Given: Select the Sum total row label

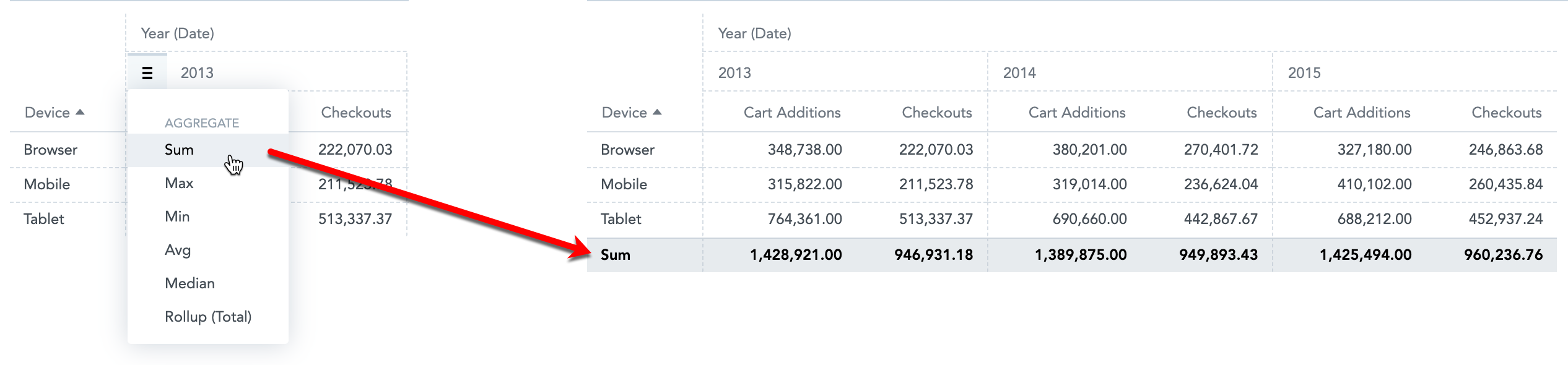Looking at the screenshot, I should pos(616,255).
